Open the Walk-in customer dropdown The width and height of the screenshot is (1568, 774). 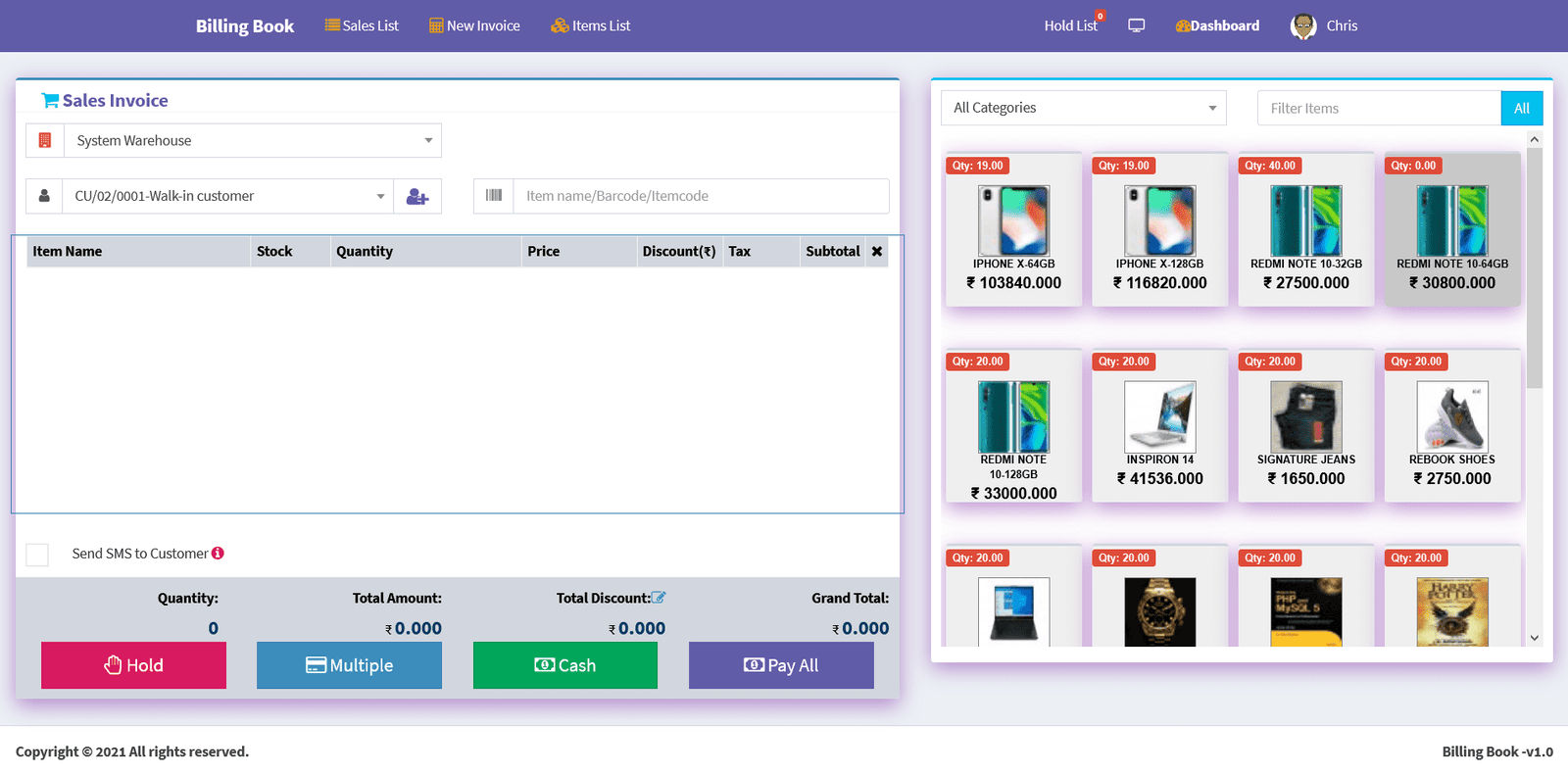click(x=228, y=197)
